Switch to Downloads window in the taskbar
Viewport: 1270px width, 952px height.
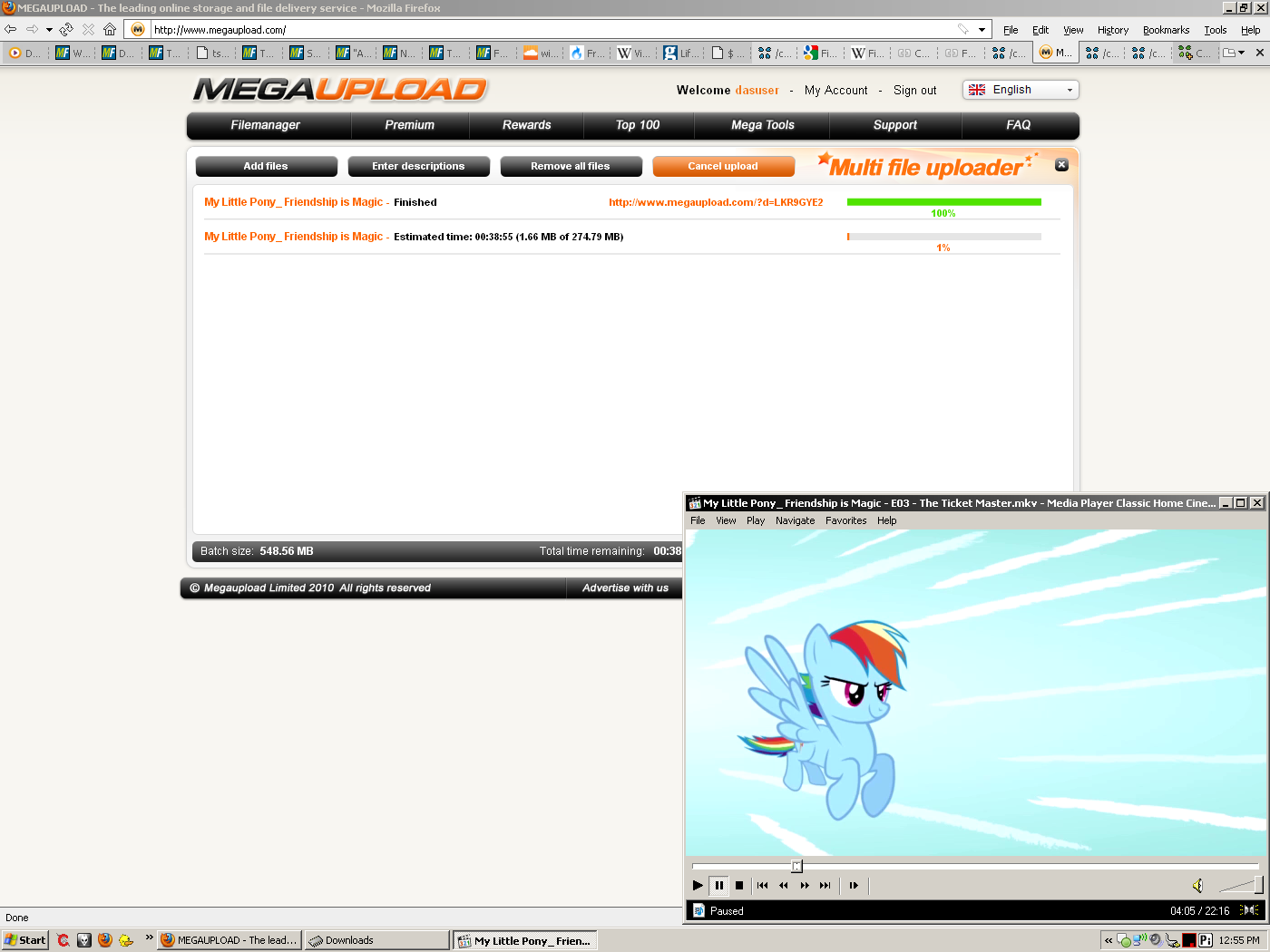coord(376,940)
